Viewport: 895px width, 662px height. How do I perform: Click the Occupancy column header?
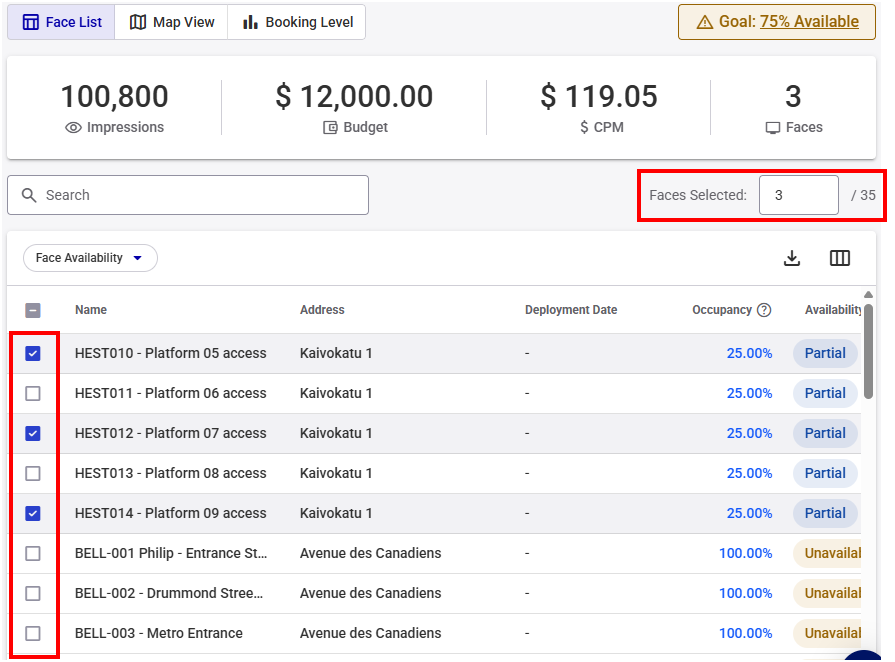pyautogui.click(x=721, y=310)
